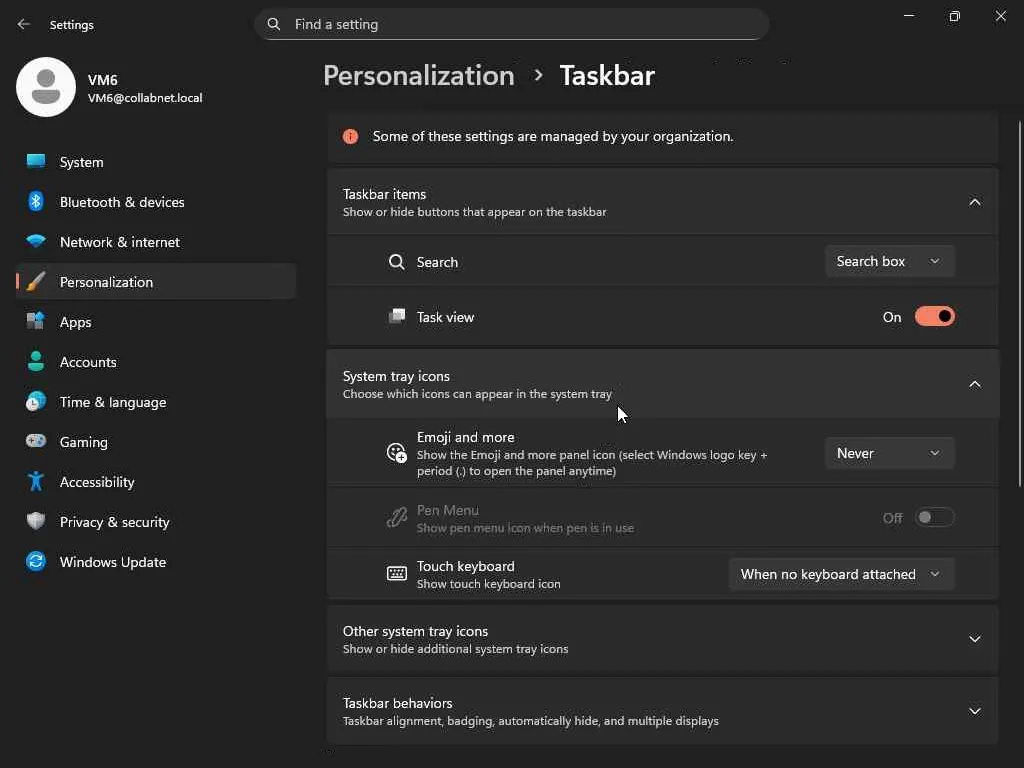
Task: Go back to Personalization breadcrumb
Action: (419, 76)
